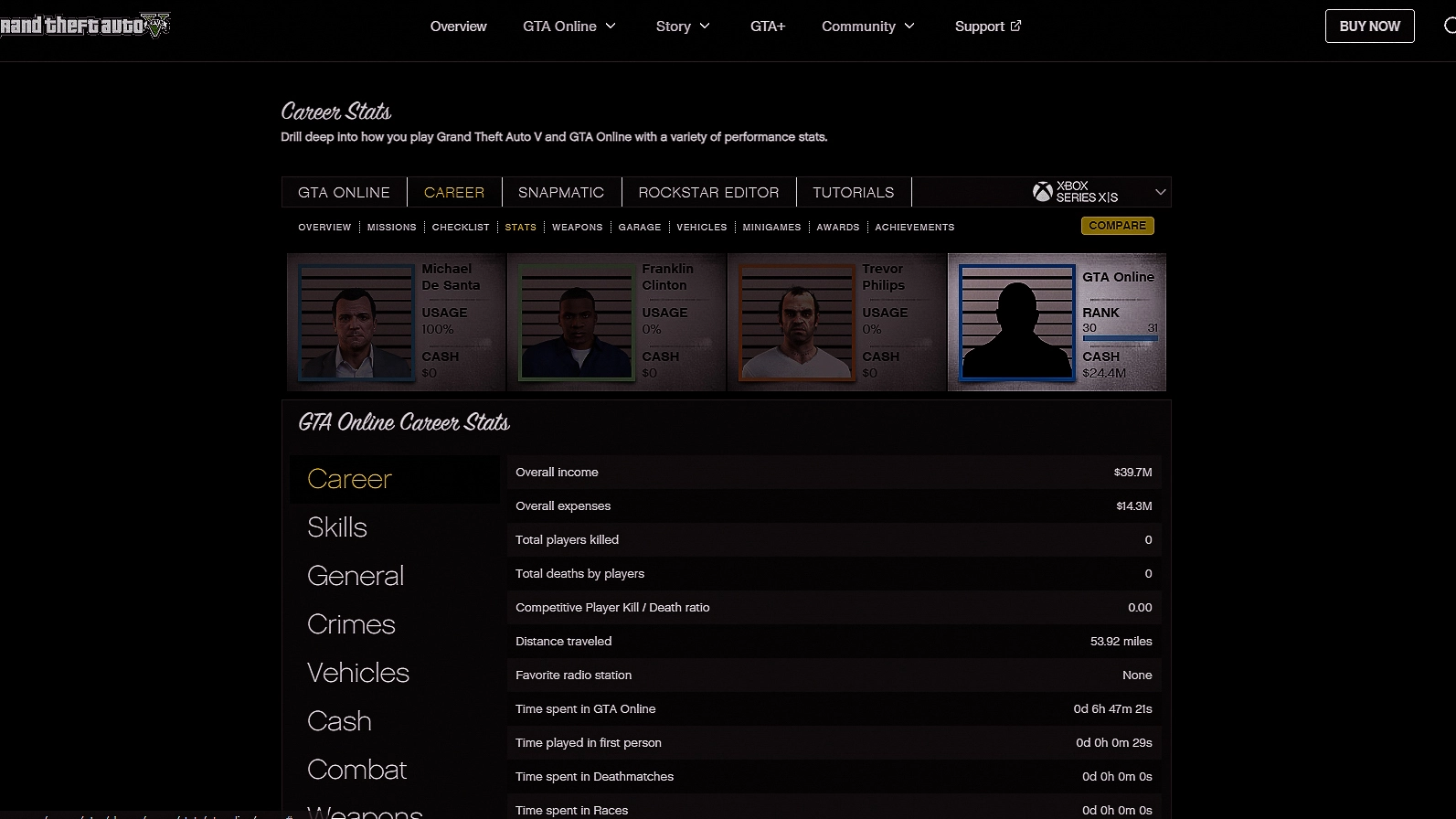The height and width of the screenshot is (819, 1456).
Task: Select Trevor Philips mugshot
Action: pyautogui.click(x=796, y=323)
